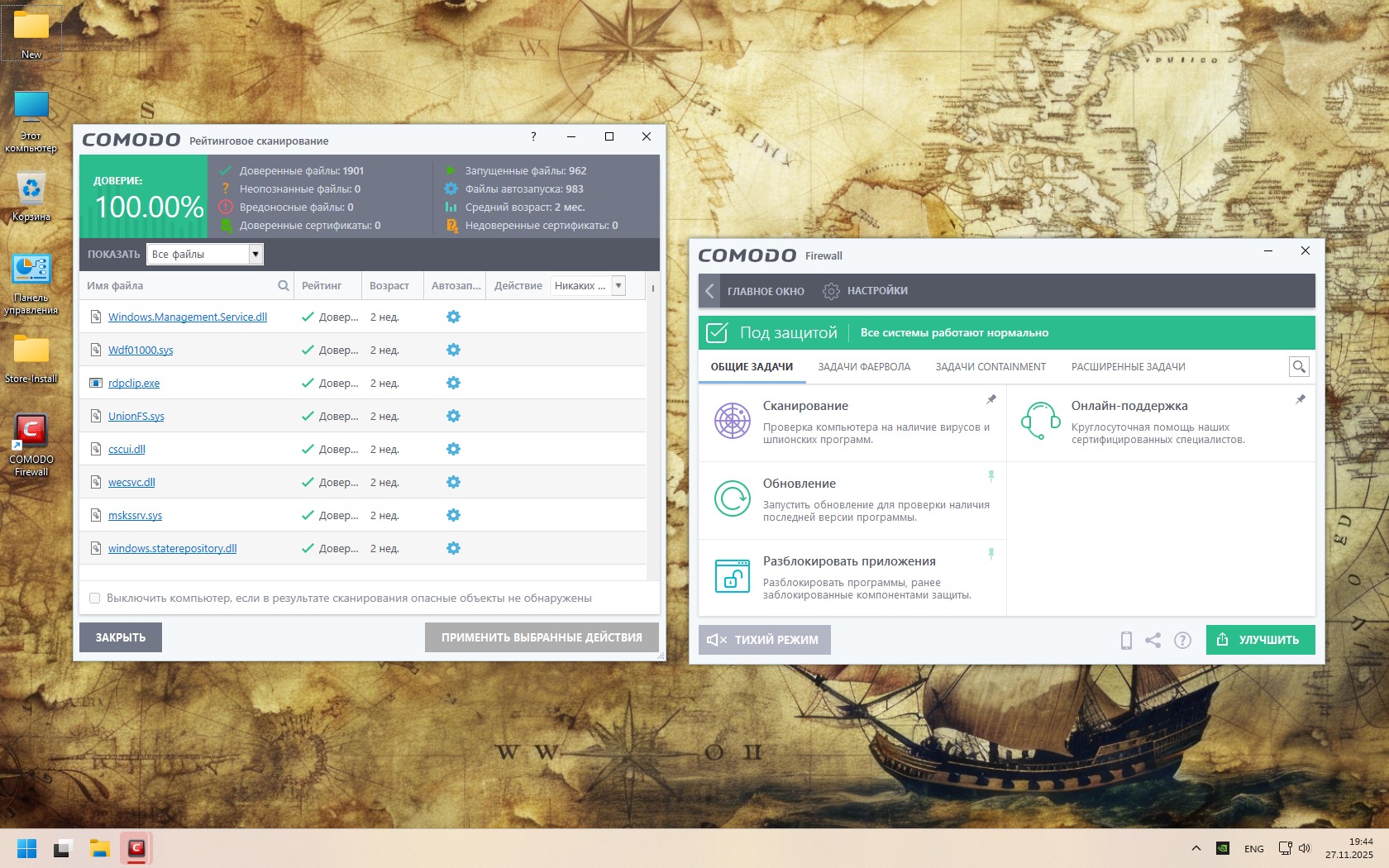
Task: Click the ЗАКРЫТЬ button
Action: click(x=121, y=637)
